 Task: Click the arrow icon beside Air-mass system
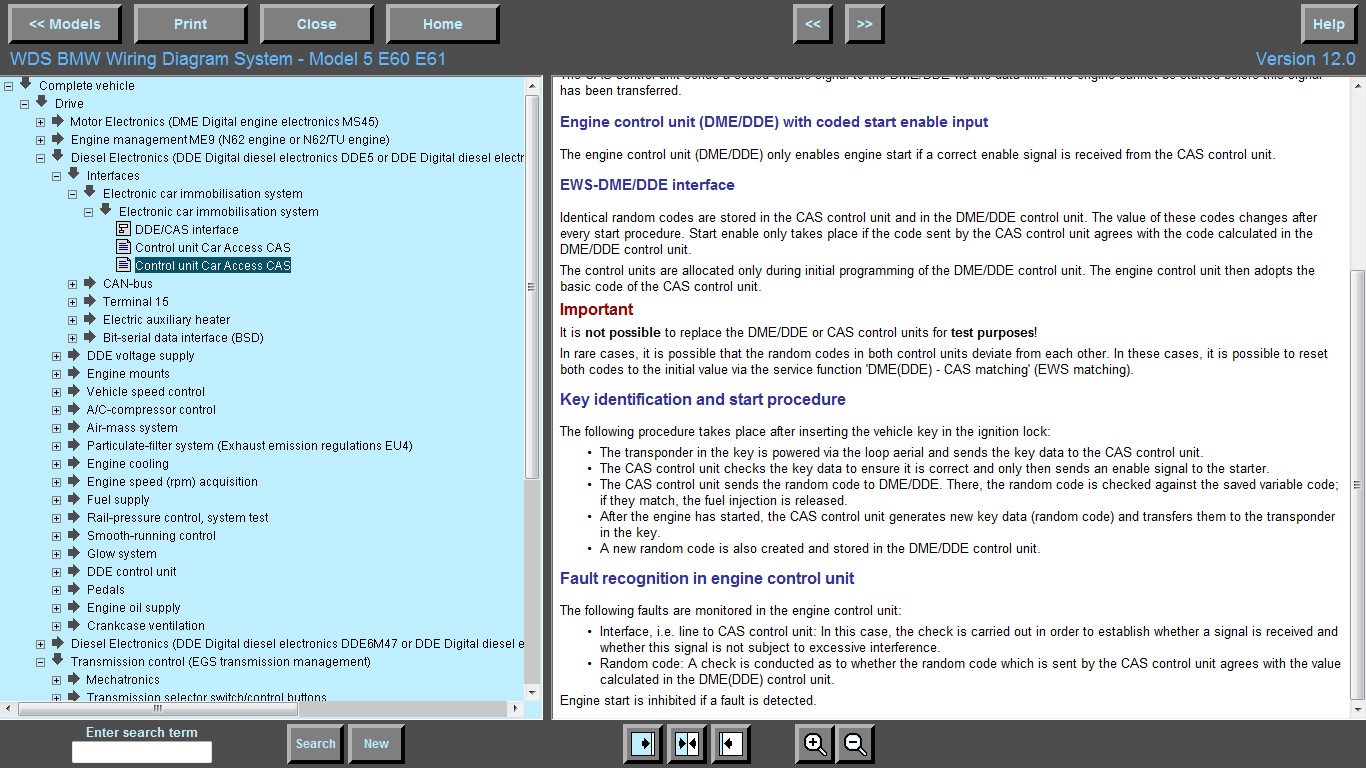tap(73, 427)
